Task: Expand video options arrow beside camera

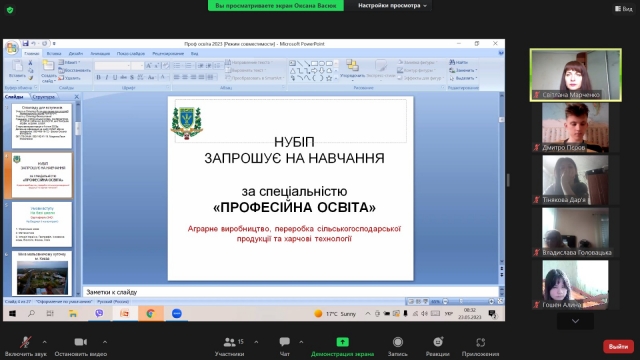Action: tap(105, 342)
